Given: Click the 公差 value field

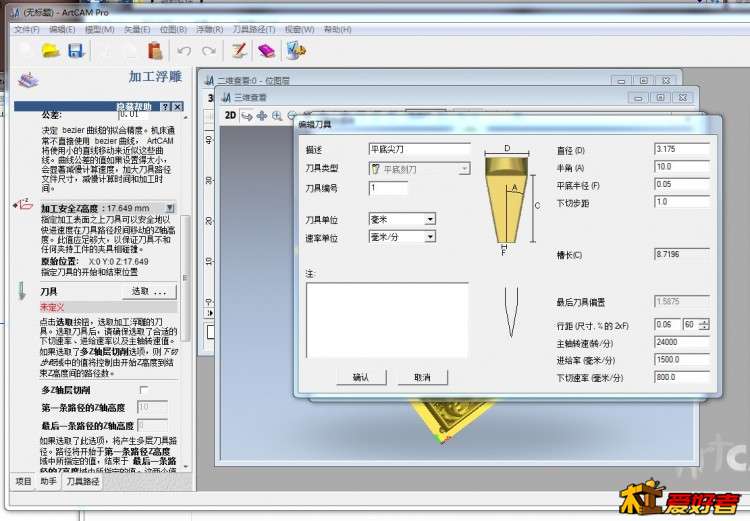Looking at the screenshot, I should coord(133,114).
